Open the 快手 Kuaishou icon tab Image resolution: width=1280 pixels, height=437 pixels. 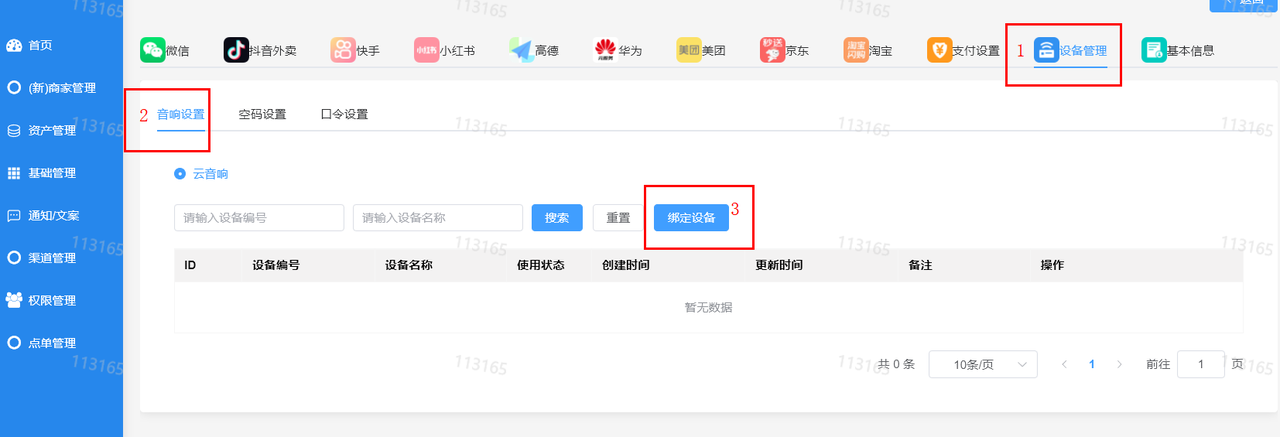coord(343,50)
